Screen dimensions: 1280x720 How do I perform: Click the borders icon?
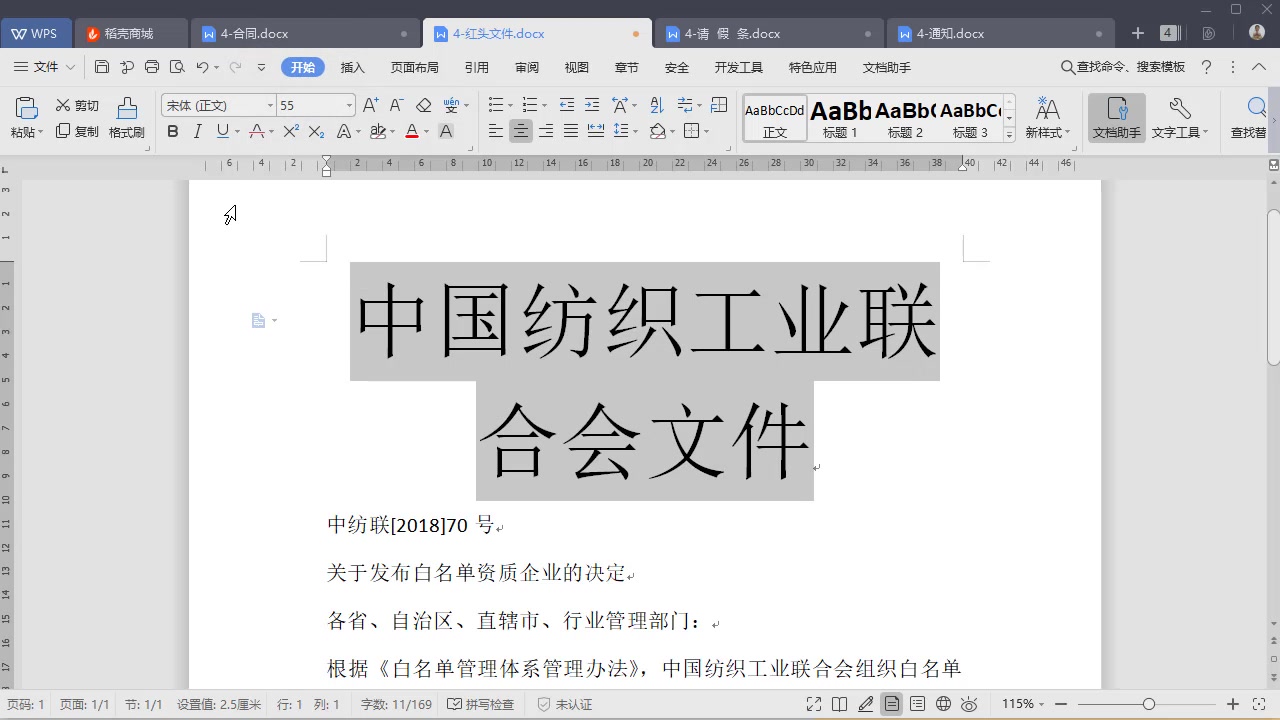[692, 131]
